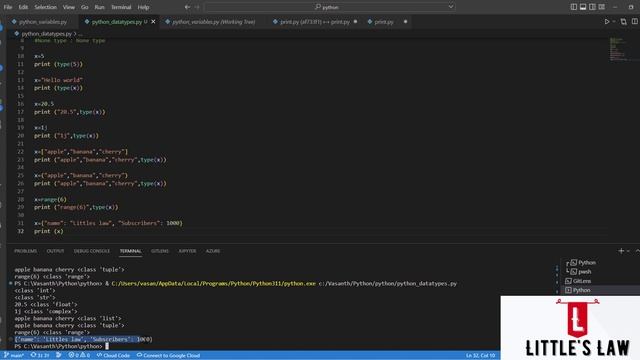Click line 28 x=range(6)

[50, 199]
